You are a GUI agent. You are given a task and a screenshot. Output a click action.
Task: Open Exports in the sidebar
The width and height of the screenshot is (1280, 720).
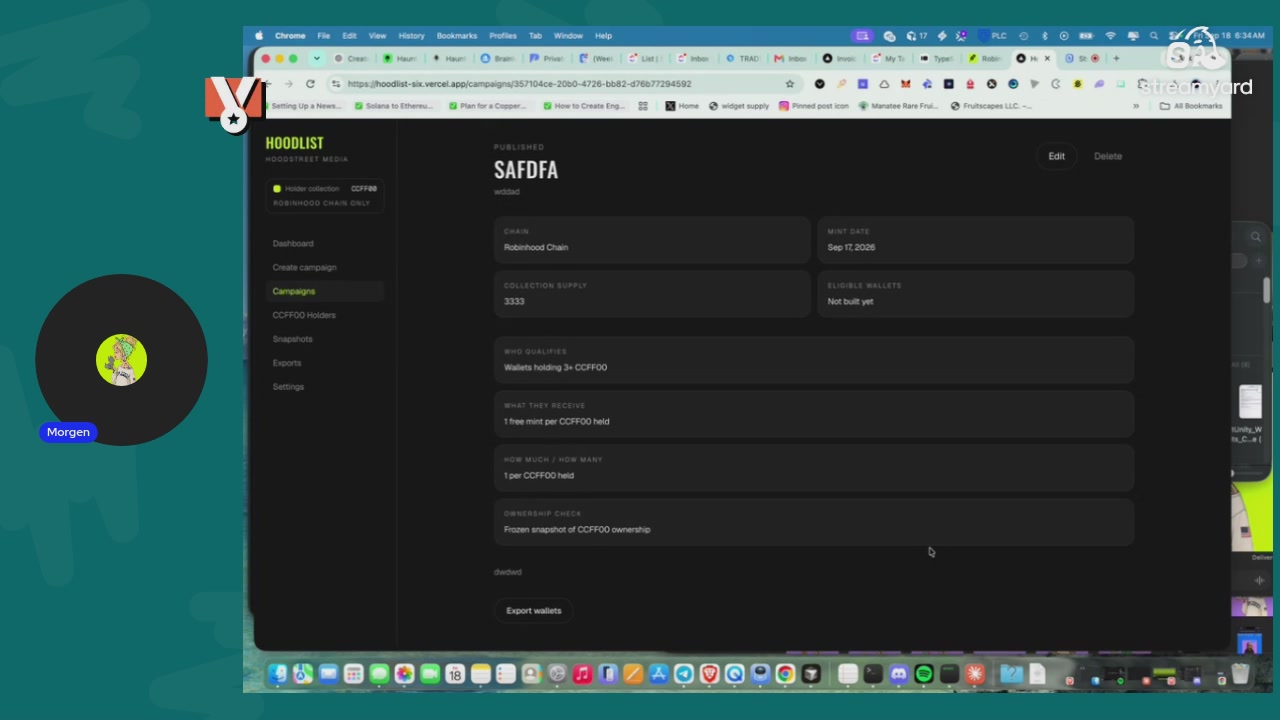point(287,364)
